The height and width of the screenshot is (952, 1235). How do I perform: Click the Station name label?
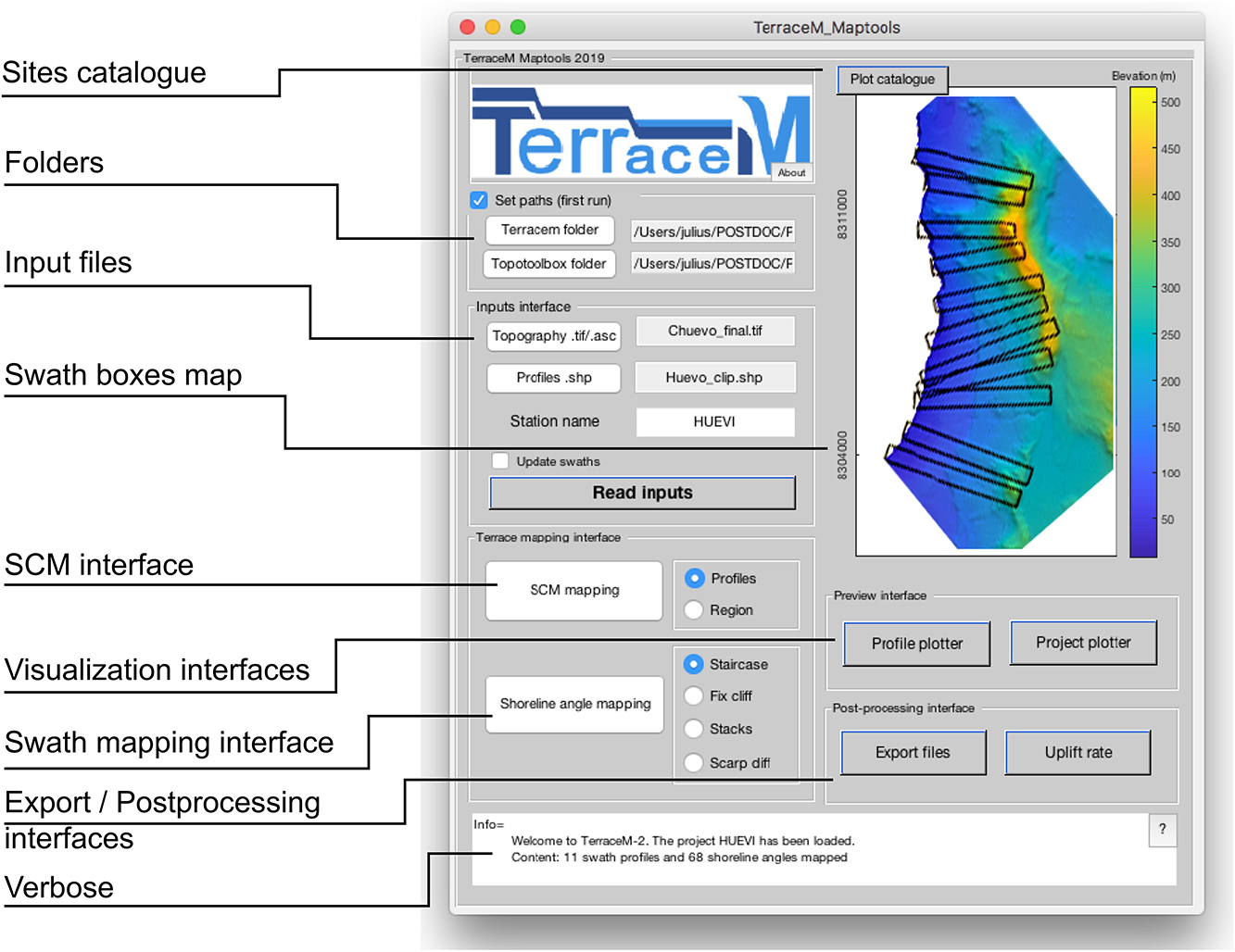point(554,421)
